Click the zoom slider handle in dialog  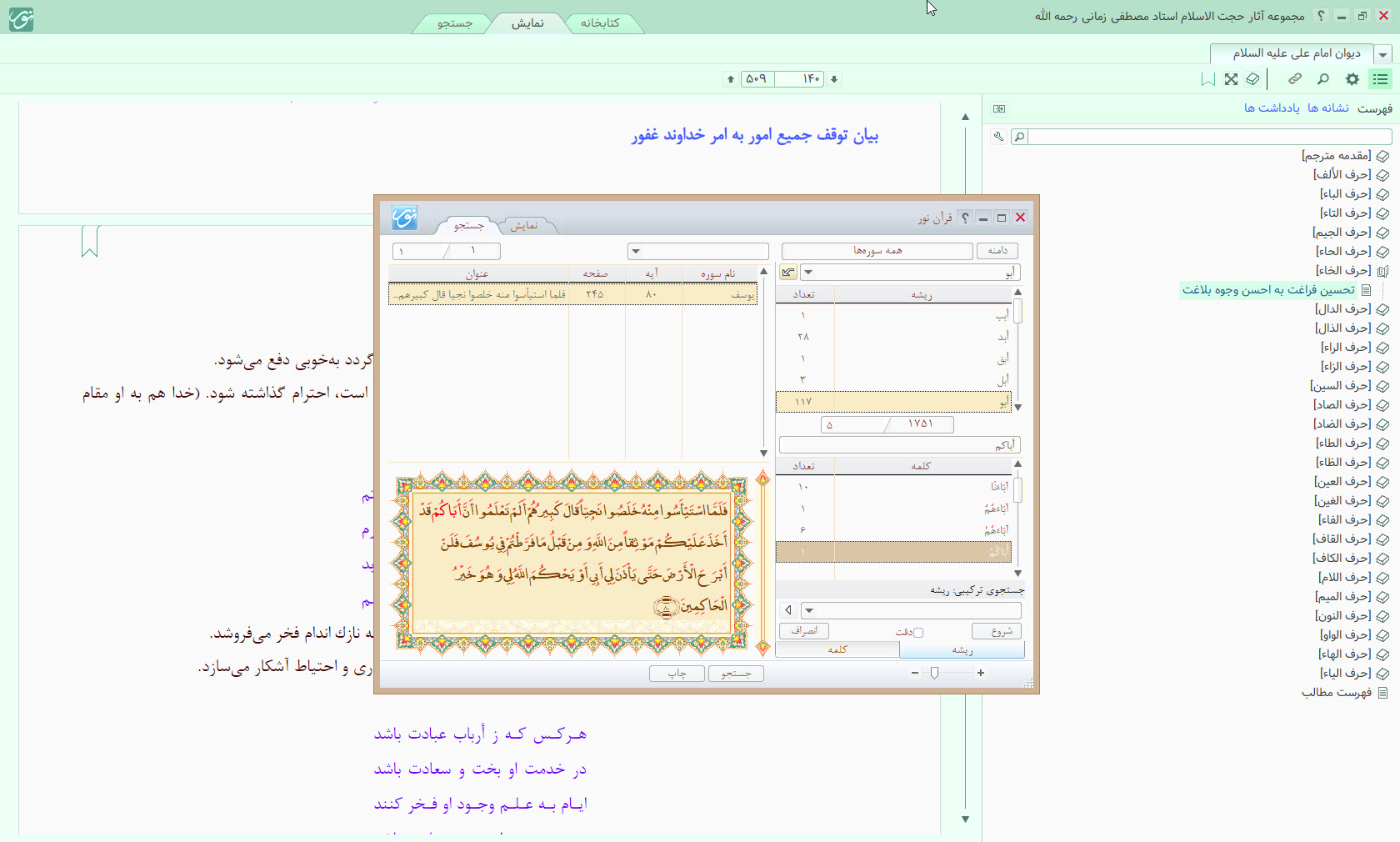coord(934,673)
